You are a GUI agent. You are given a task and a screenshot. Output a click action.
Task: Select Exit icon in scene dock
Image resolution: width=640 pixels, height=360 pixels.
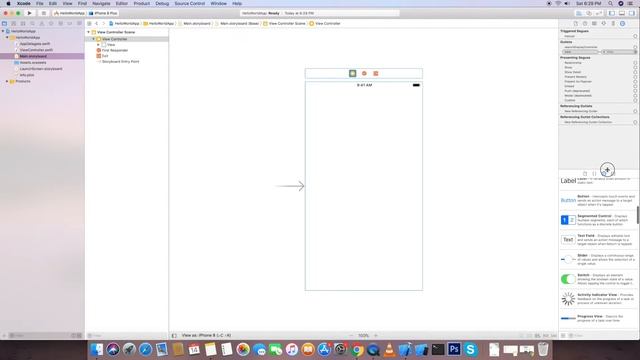376,73
